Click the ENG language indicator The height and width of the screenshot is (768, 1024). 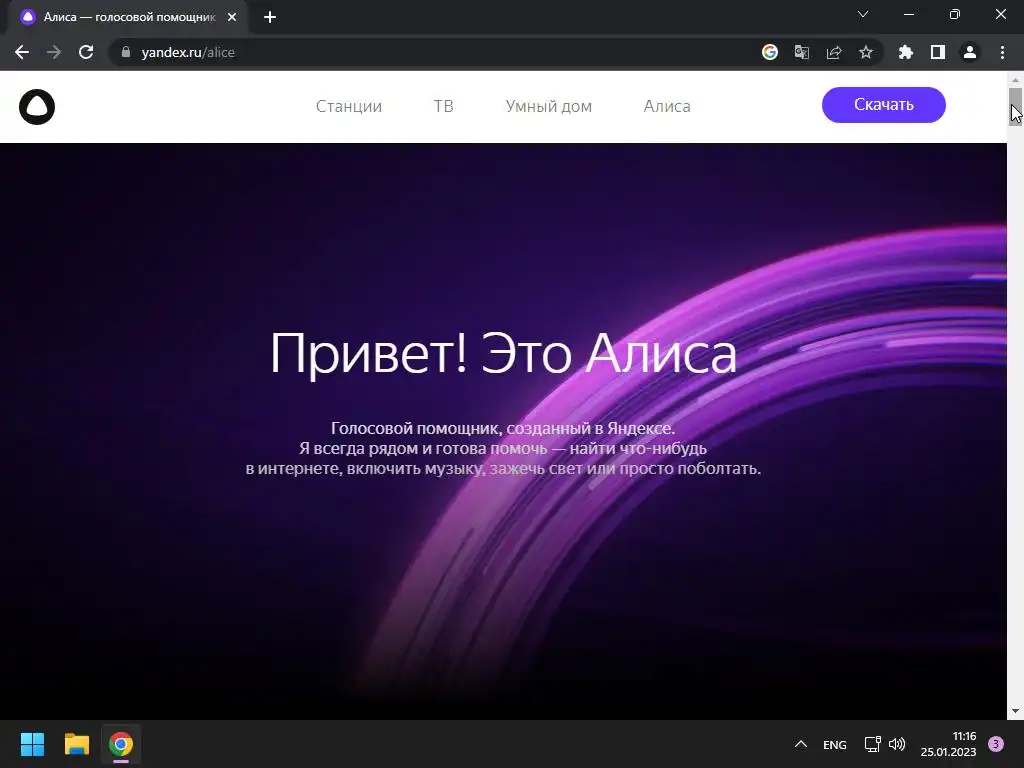point(835,744)
